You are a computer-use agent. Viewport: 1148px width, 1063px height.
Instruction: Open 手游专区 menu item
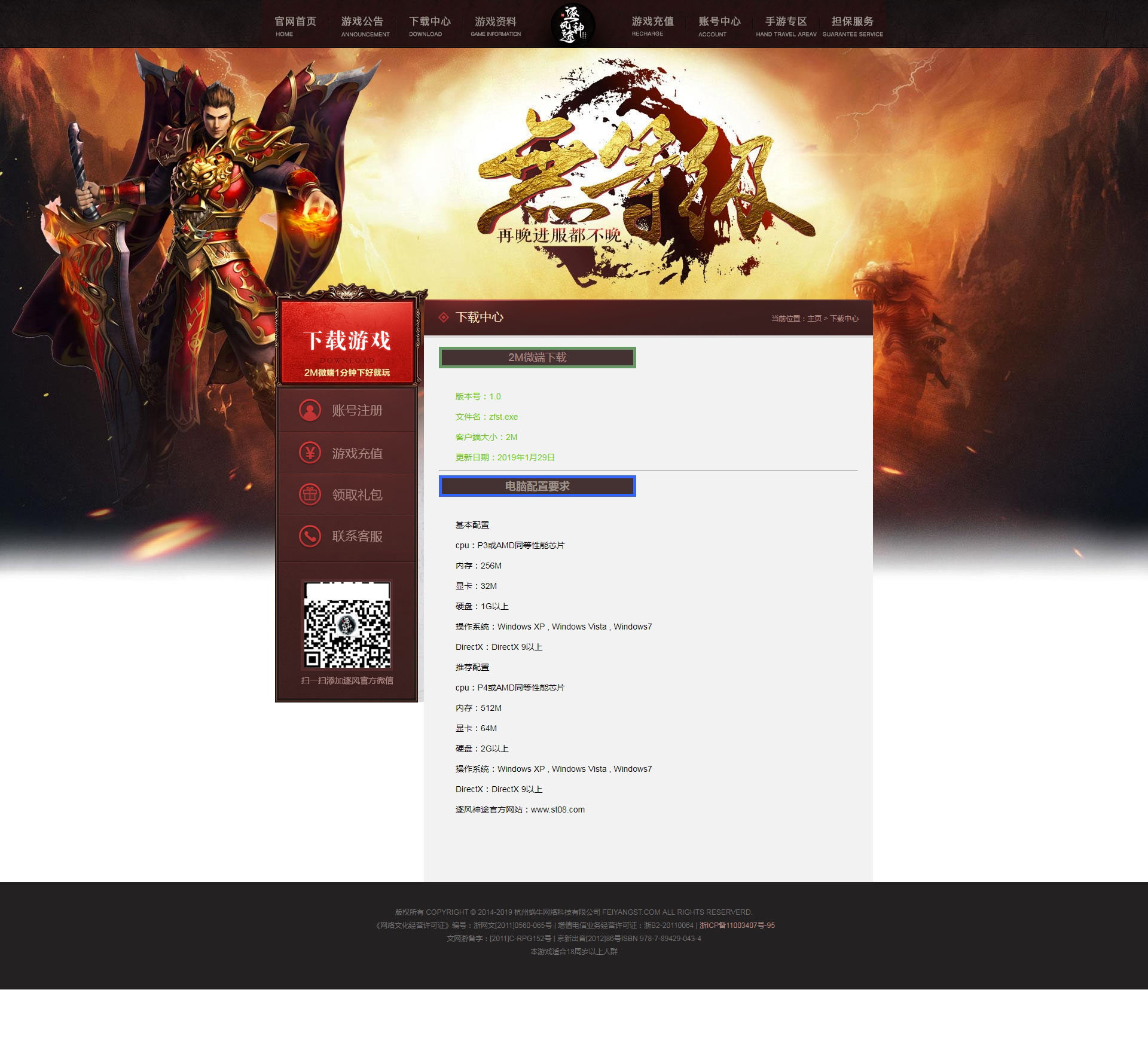[786, 26]
